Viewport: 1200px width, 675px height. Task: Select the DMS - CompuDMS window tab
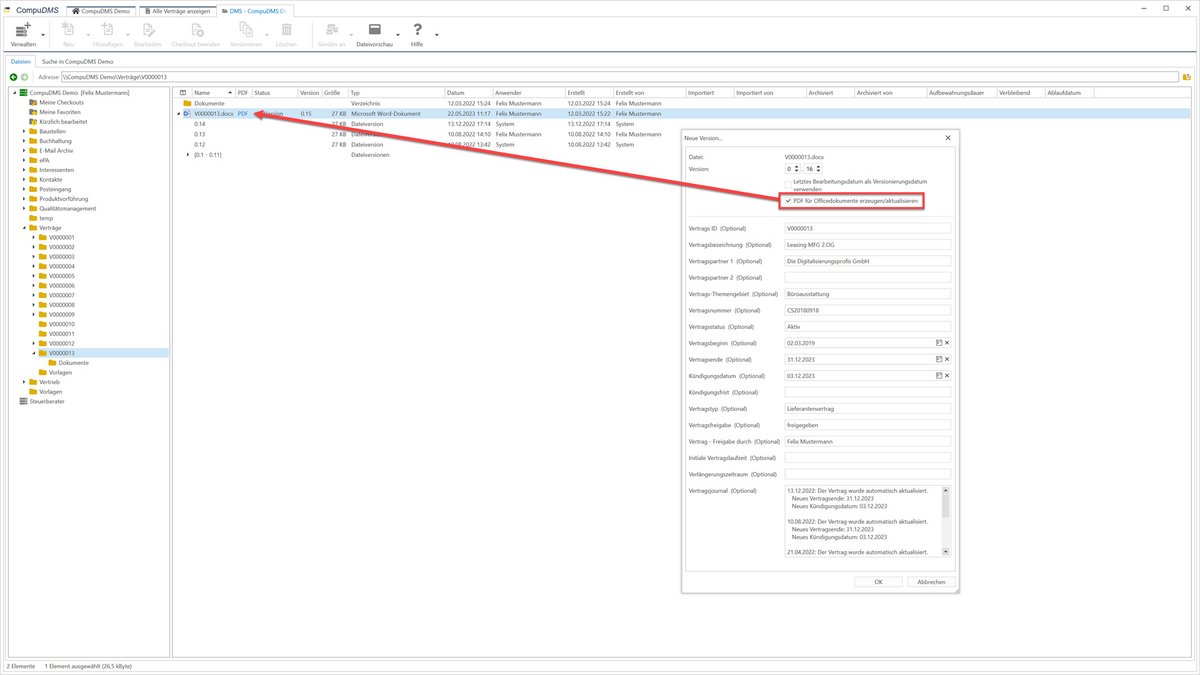(x=256, y=9)
